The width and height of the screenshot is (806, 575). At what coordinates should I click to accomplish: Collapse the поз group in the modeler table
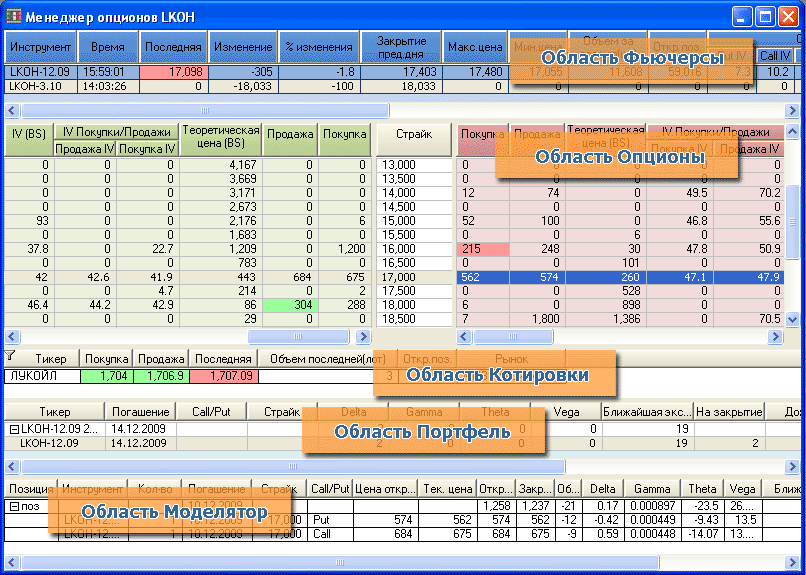click(x=14, y=506)
